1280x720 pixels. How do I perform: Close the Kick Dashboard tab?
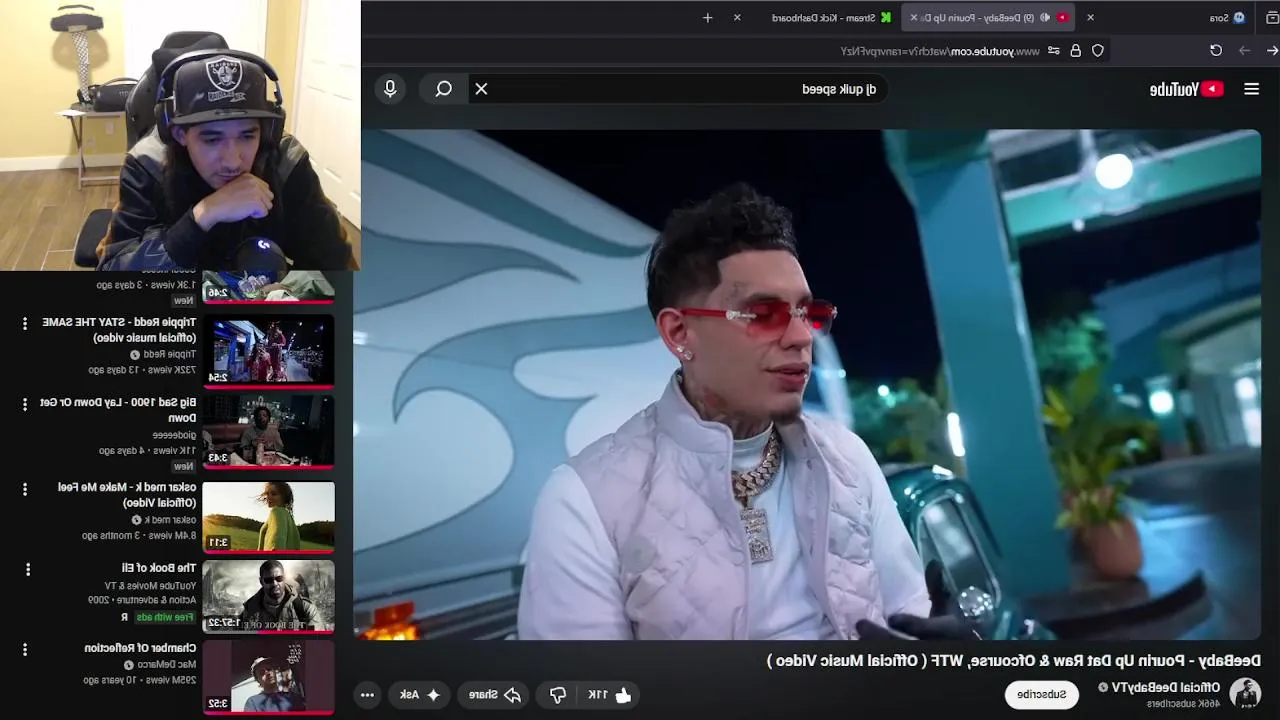pyautogui.click(x=737, y=17)
